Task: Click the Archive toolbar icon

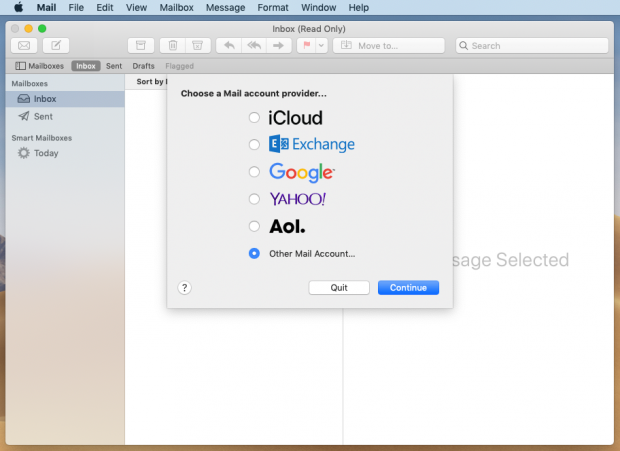Action: (141, 45)
